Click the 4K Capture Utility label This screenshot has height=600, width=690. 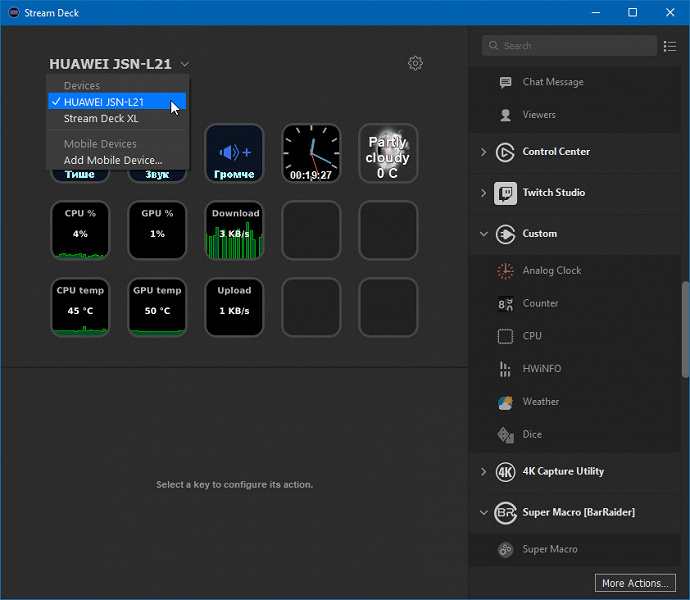tap(563, 472)
